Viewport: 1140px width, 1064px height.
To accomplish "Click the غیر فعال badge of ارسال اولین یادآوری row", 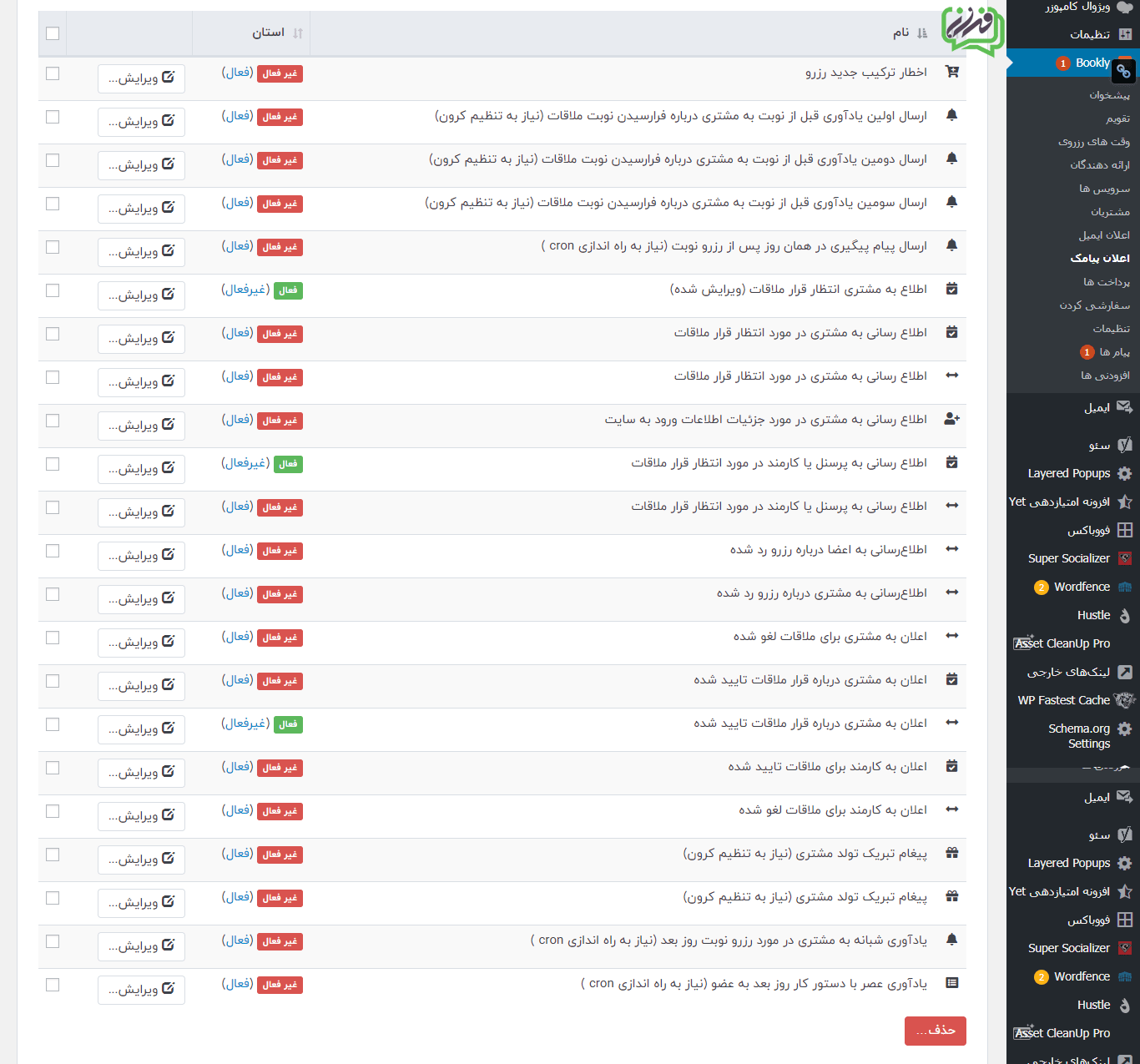I will pos(280,117).
